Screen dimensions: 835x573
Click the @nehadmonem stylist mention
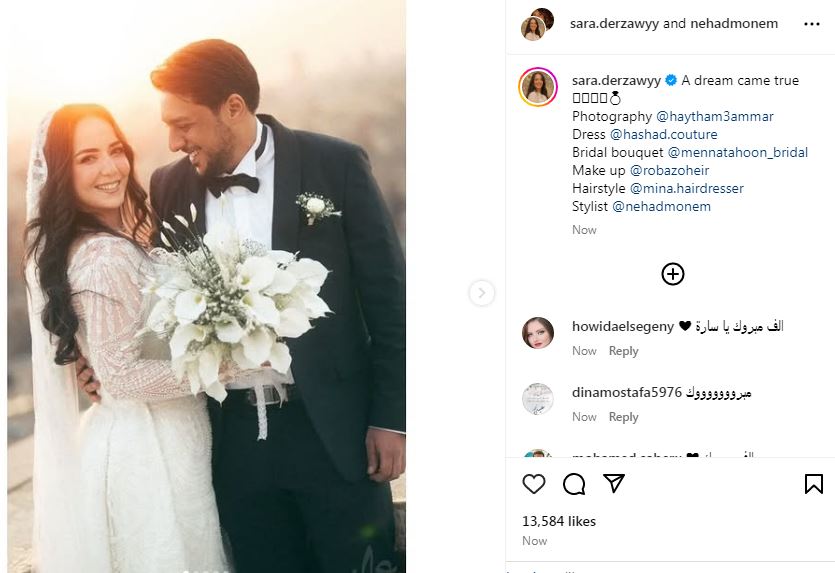661,206
